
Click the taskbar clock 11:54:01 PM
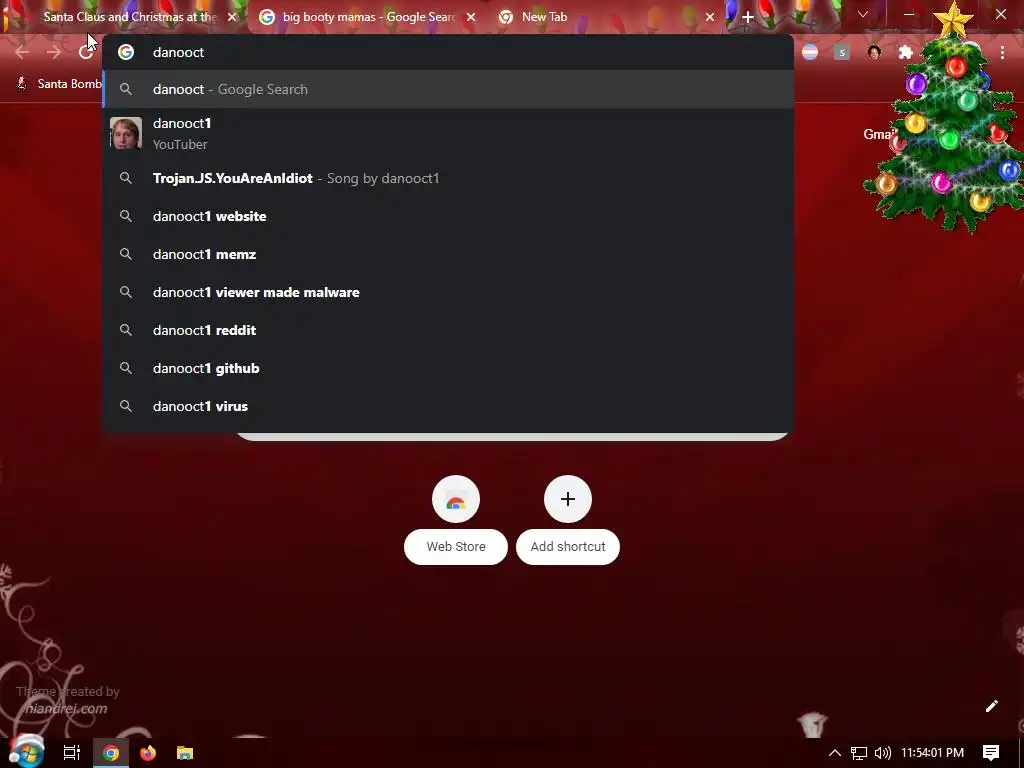coord(933,753)
